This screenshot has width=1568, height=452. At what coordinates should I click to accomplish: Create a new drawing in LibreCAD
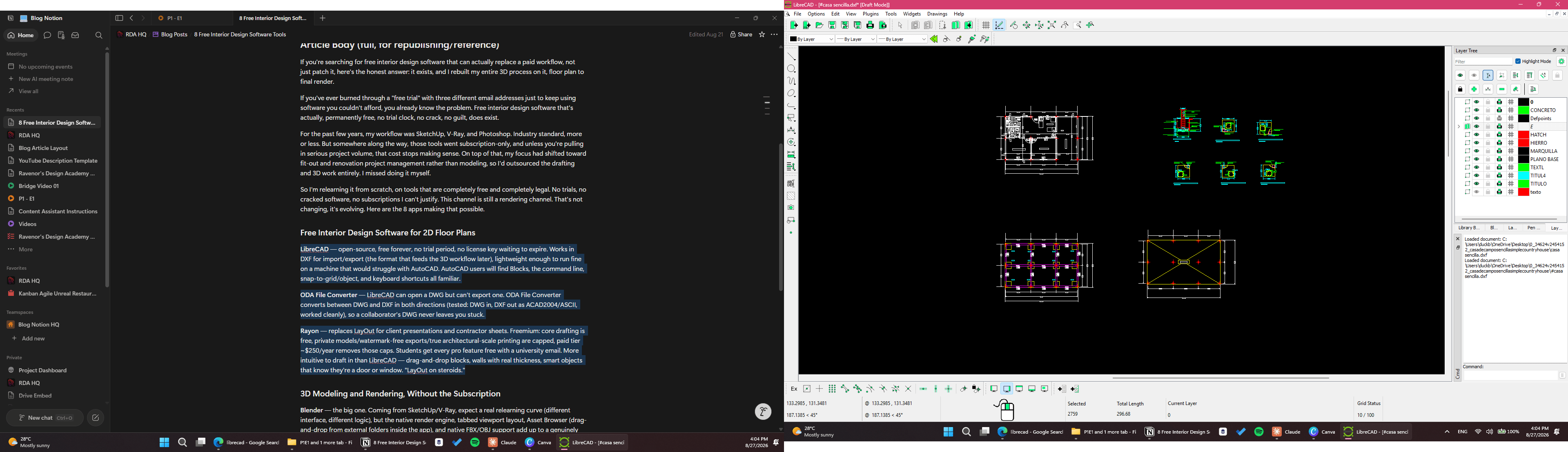[794, 25]
